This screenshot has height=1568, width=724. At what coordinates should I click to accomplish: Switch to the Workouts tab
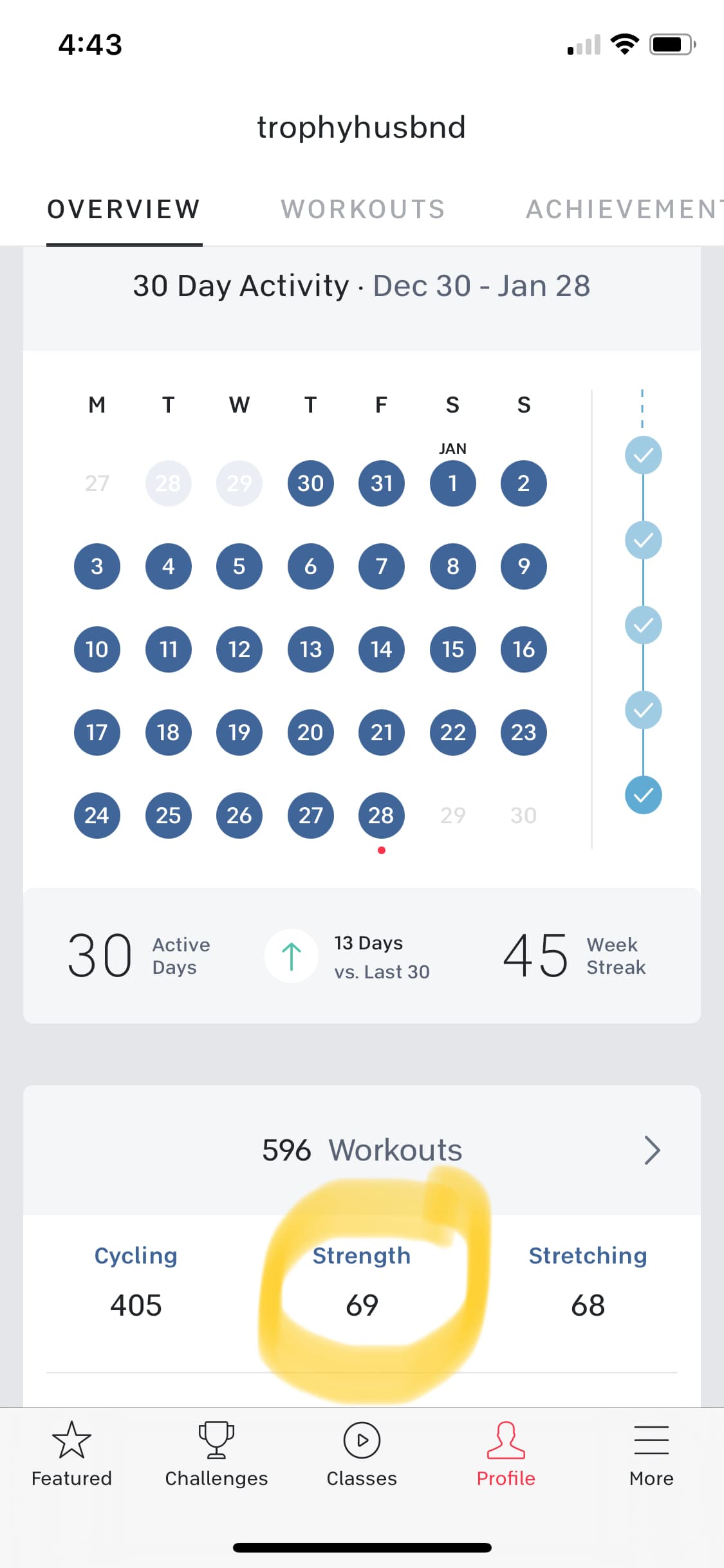pyautogui.click(x=363, y=209)
